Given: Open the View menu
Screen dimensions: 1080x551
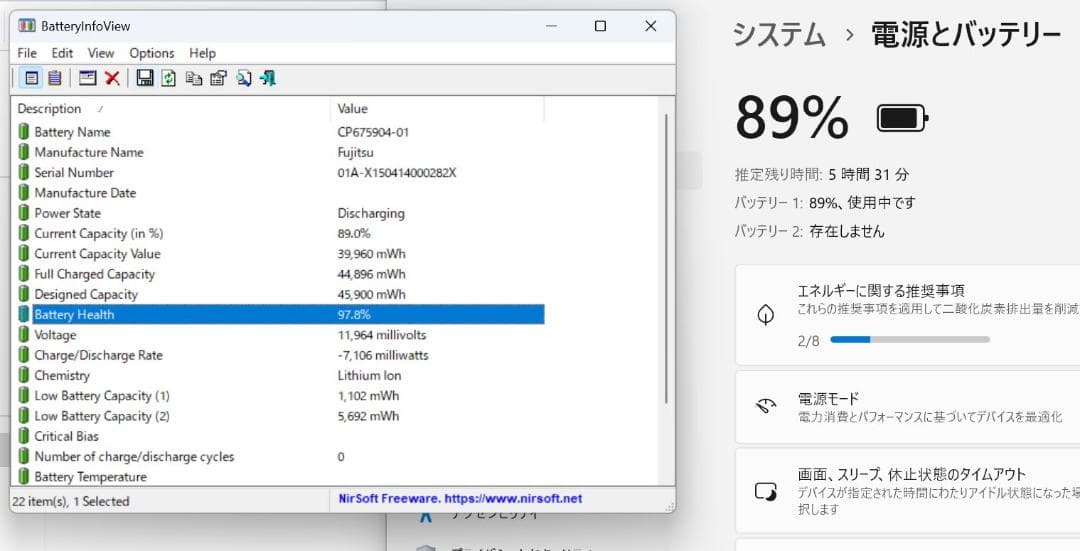Looking at the screenshot, I should pos(101,53).
